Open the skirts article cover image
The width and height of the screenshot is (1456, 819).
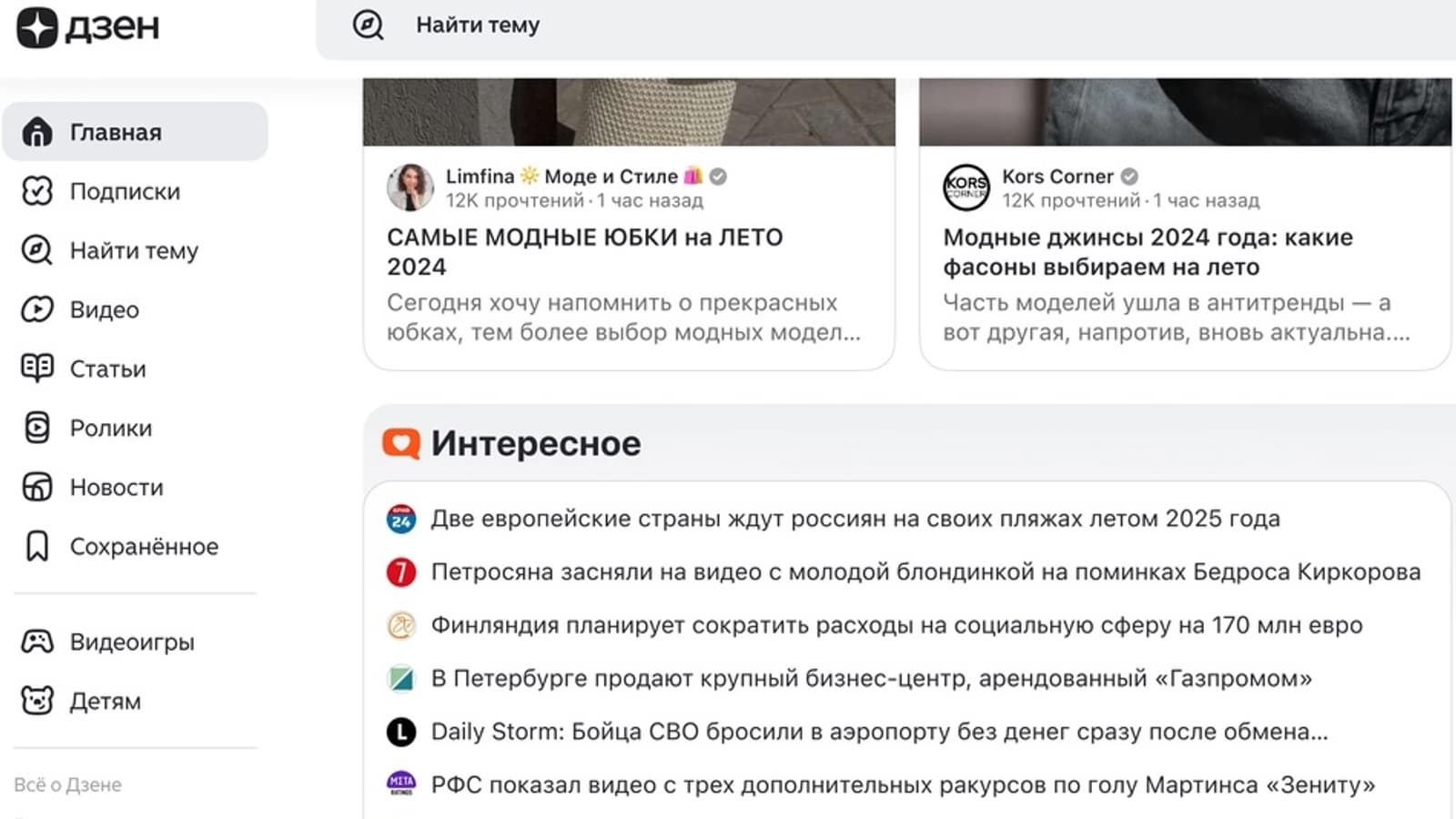tap(629, 112)
